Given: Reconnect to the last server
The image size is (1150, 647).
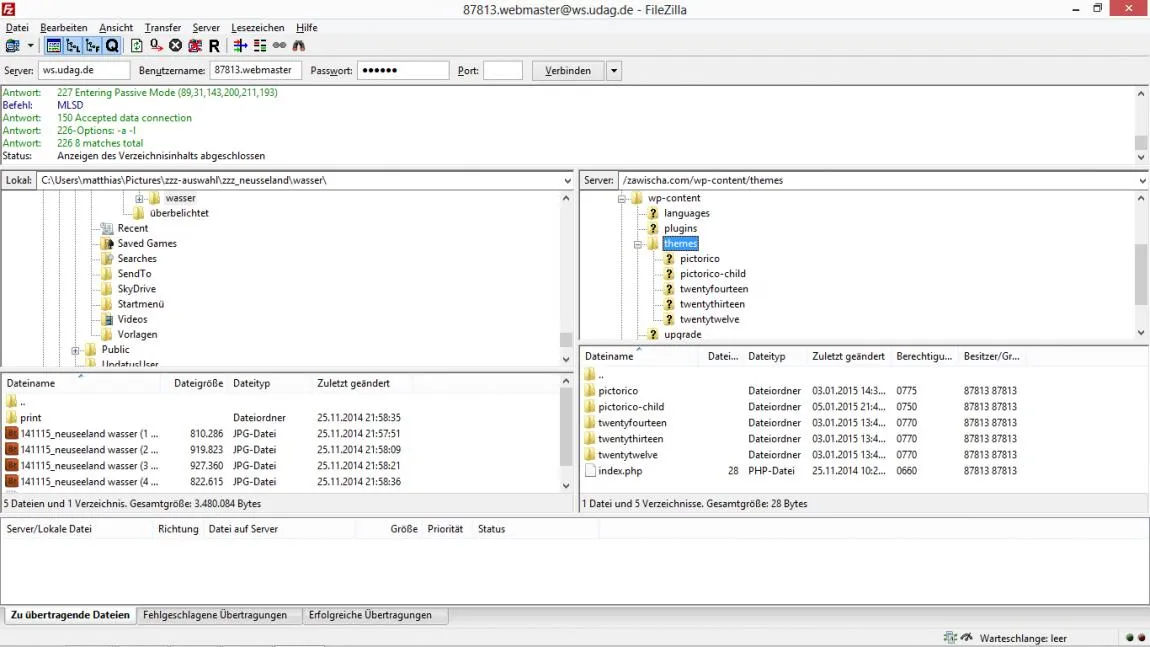Looking at the screenshot, I should click(x=214, y=45).
